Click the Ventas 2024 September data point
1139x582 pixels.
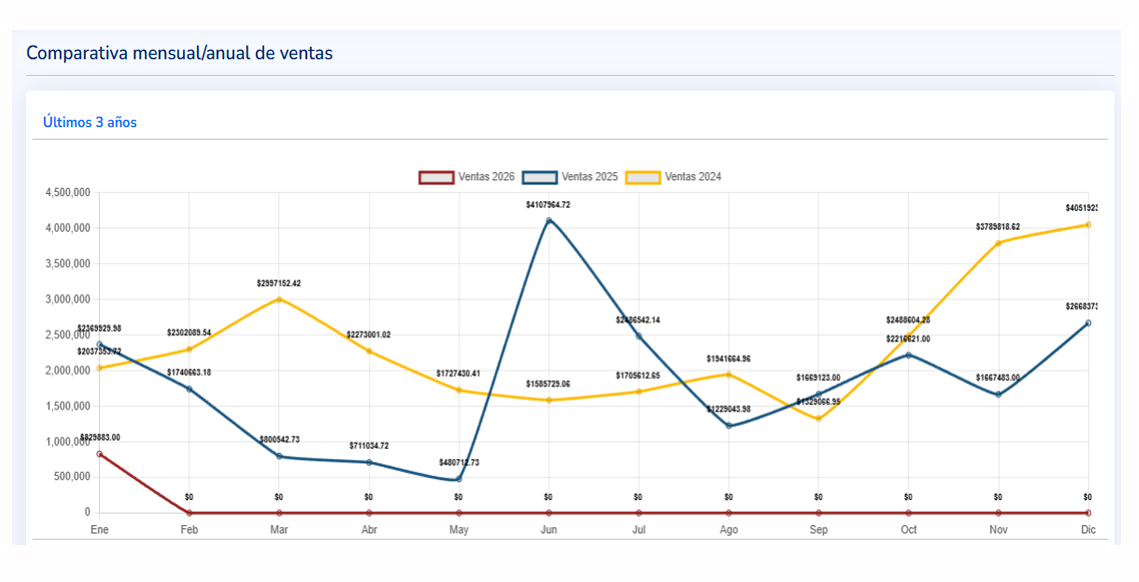pyautogui.click(x=818, y=418)
